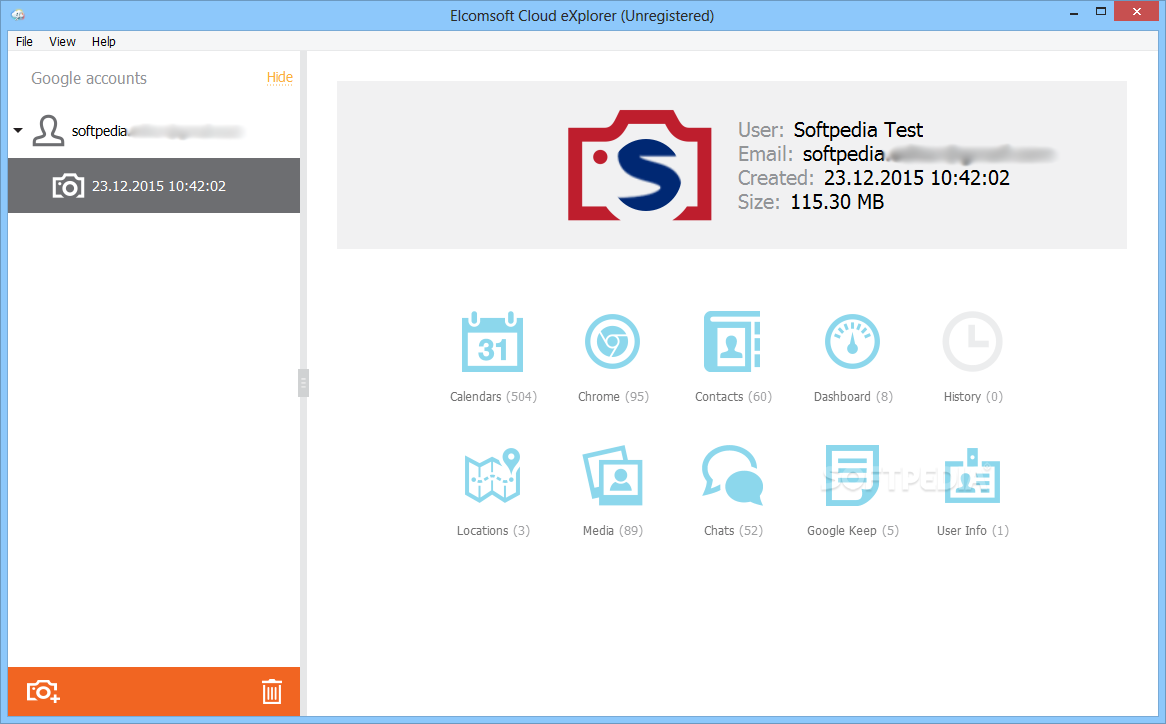
Task: Open the Help menu
Action: [103, 42]
